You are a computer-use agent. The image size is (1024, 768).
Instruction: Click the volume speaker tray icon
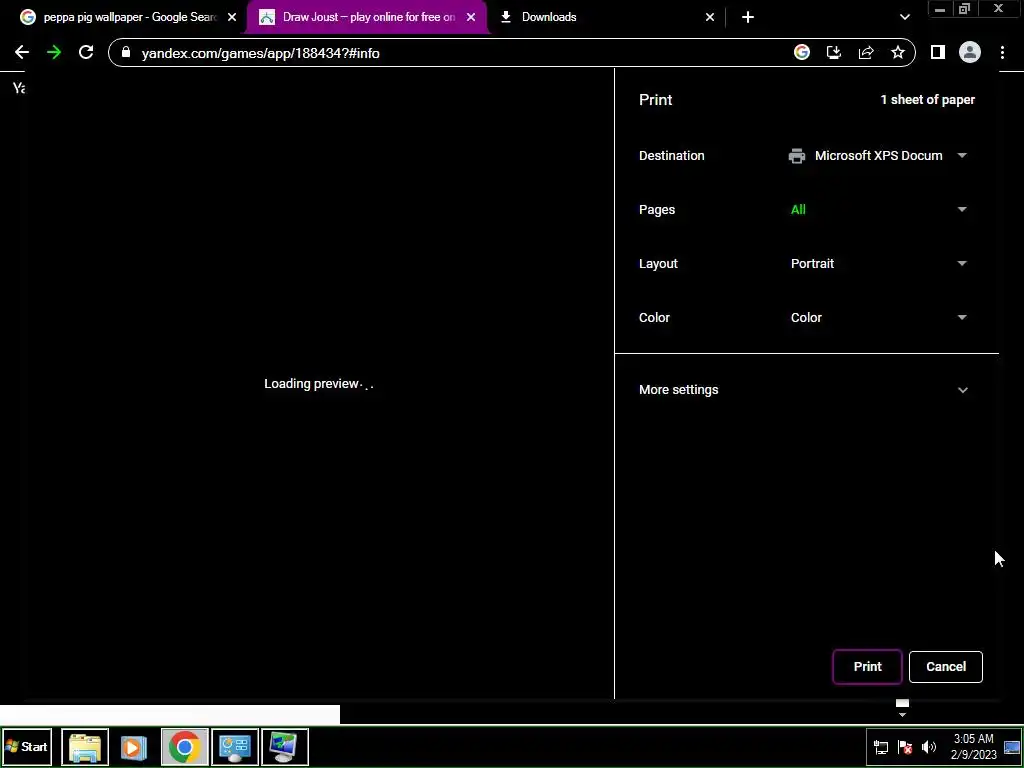[929, 747]
